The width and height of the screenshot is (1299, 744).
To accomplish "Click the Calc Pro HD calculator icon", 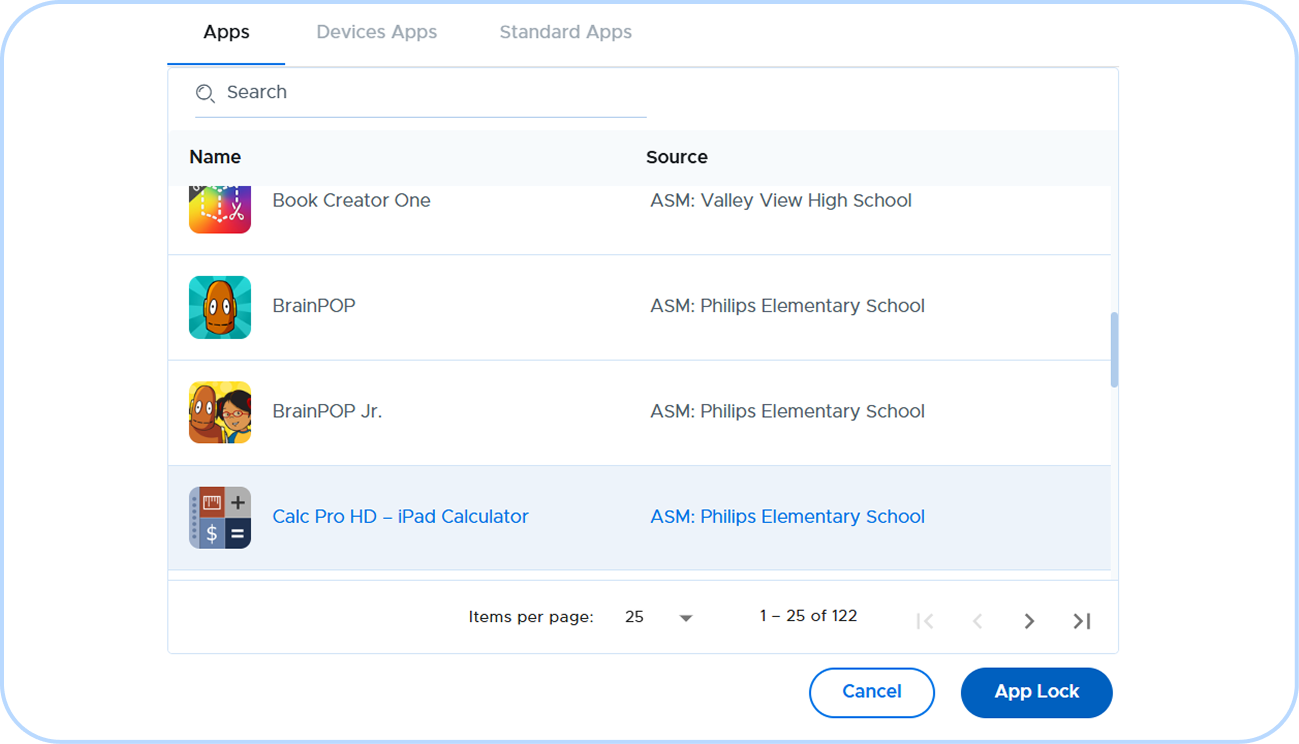I will pos(220,518).
